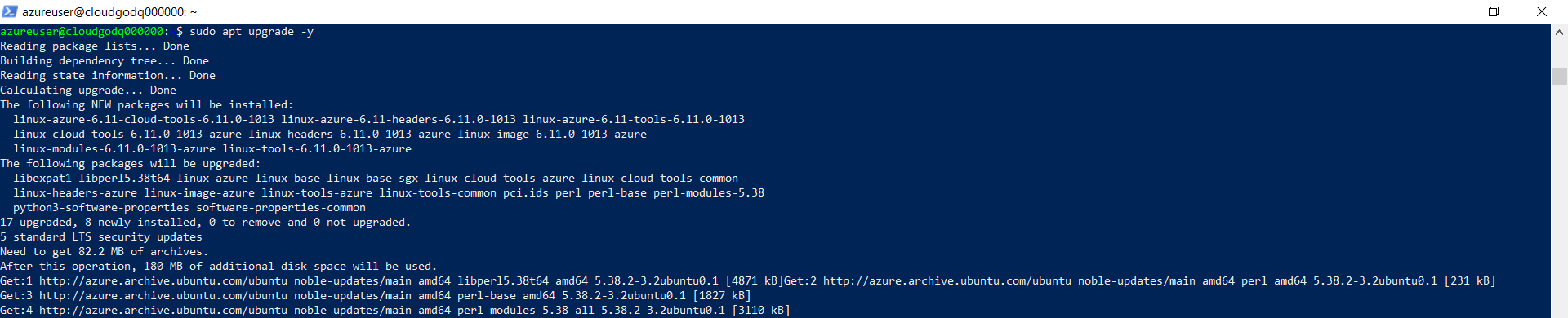Close the azureuser terminal window
This screenshot has width=1568, height=318.
[x=1542, y=11]
